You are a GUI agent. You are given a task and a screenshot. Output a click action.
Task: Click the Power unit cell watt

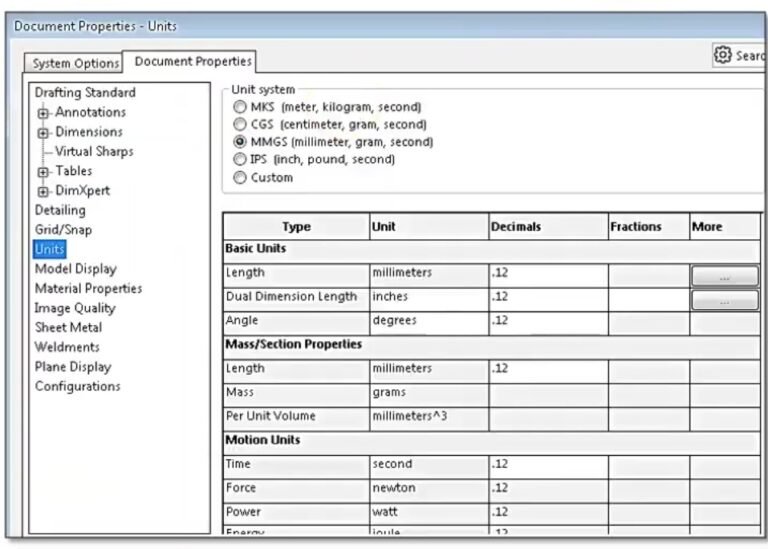tap(429, 515)
